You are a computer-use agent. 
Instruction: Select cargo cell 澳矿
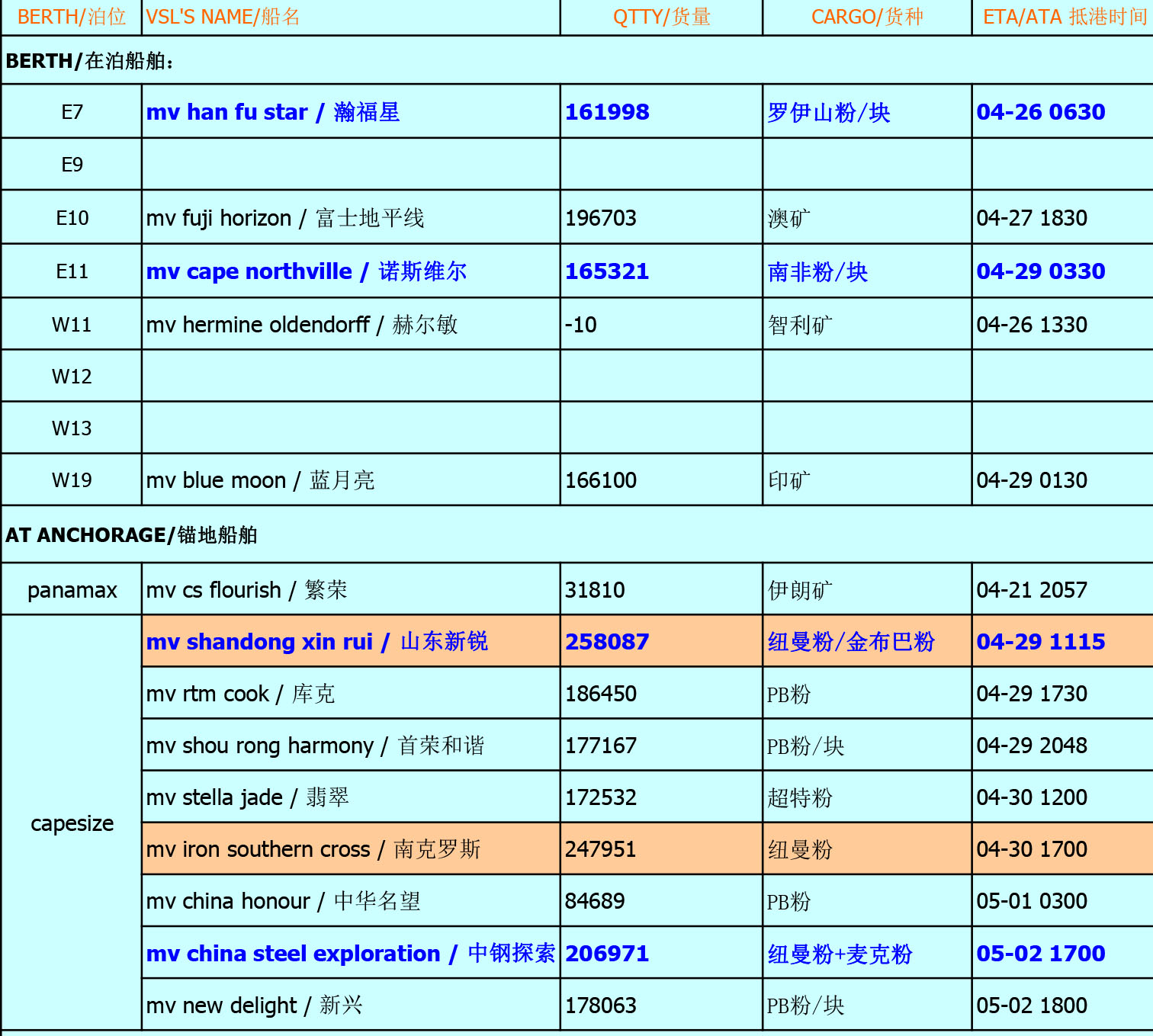coord(867,217)
